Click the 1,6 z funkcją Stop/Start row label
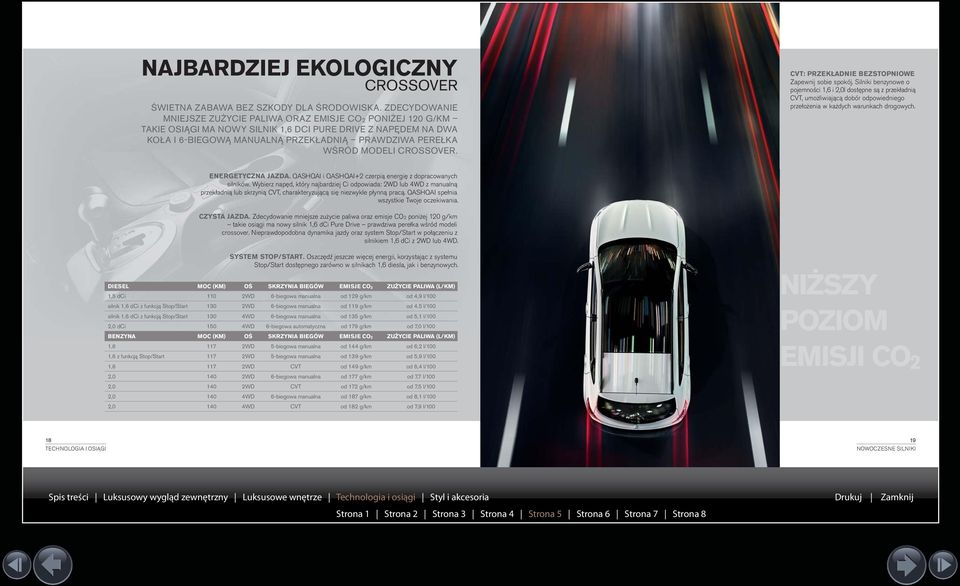The image size is (960, 586). pyautogui.click(x=136, y=356)
